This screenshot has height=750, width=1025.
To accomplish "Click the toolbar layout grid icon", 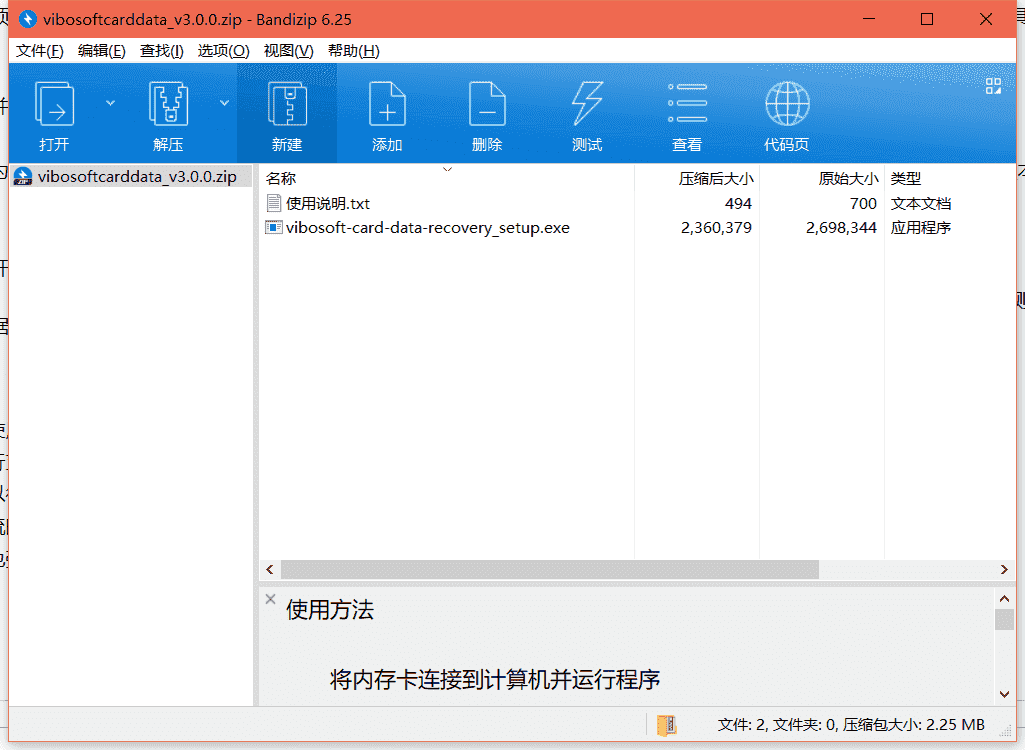I will 993,86.
